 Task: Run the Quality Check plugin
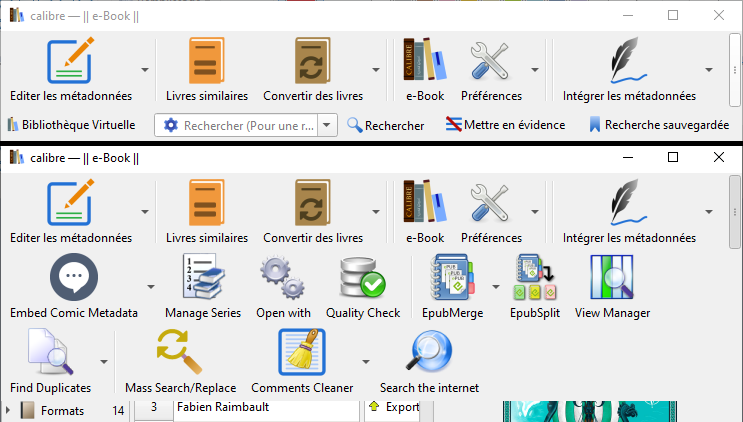[363, 287]
